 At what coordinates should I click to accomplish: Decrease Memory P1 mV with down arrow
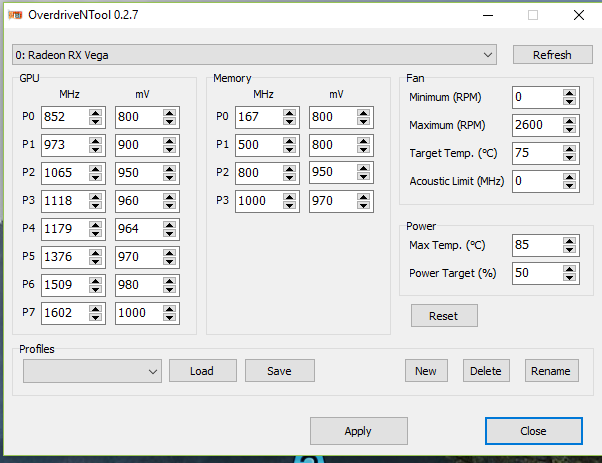click(x=363, y=149)
